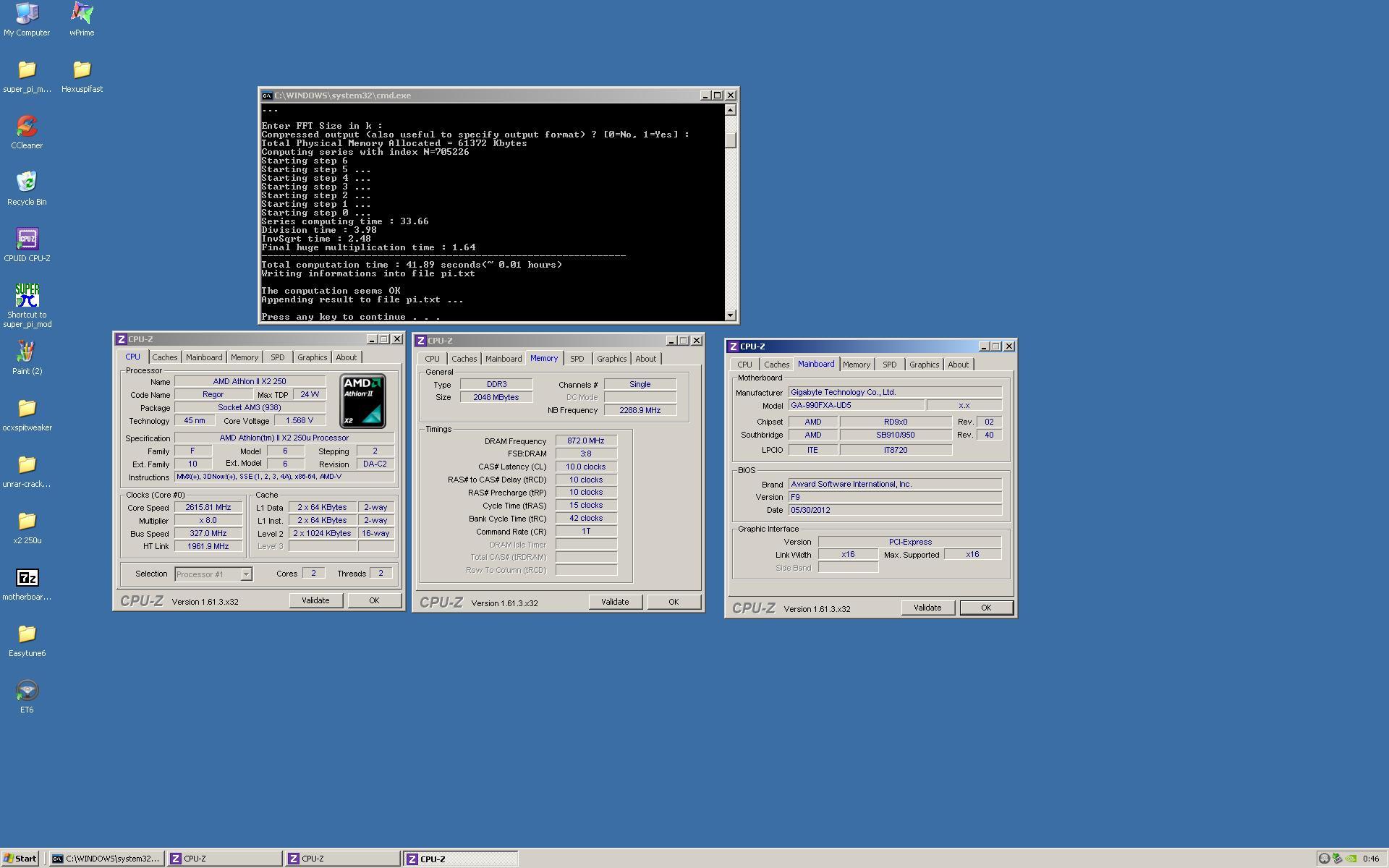The width and height of the screenshot is (1389, 868).
Task: Click OK in the Mainboard window
Action: click(986, 608)
